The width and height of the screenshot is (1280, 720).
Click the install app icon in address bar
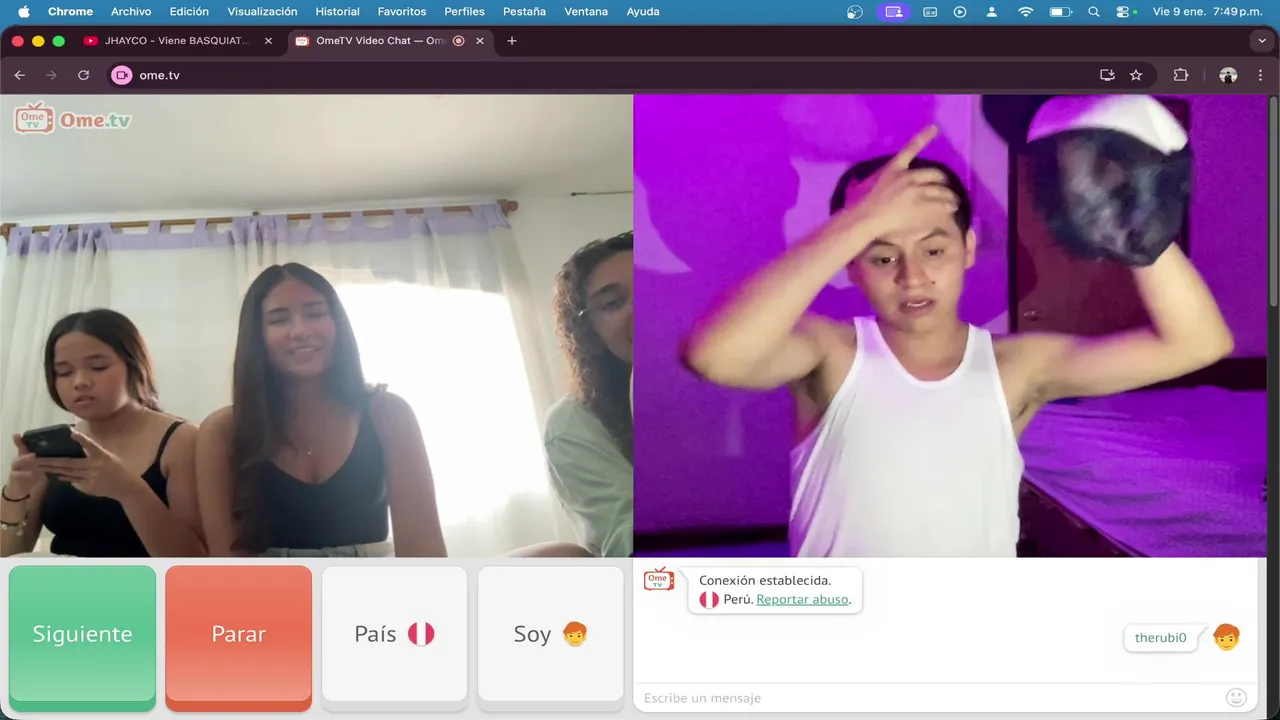[1107, 75]
